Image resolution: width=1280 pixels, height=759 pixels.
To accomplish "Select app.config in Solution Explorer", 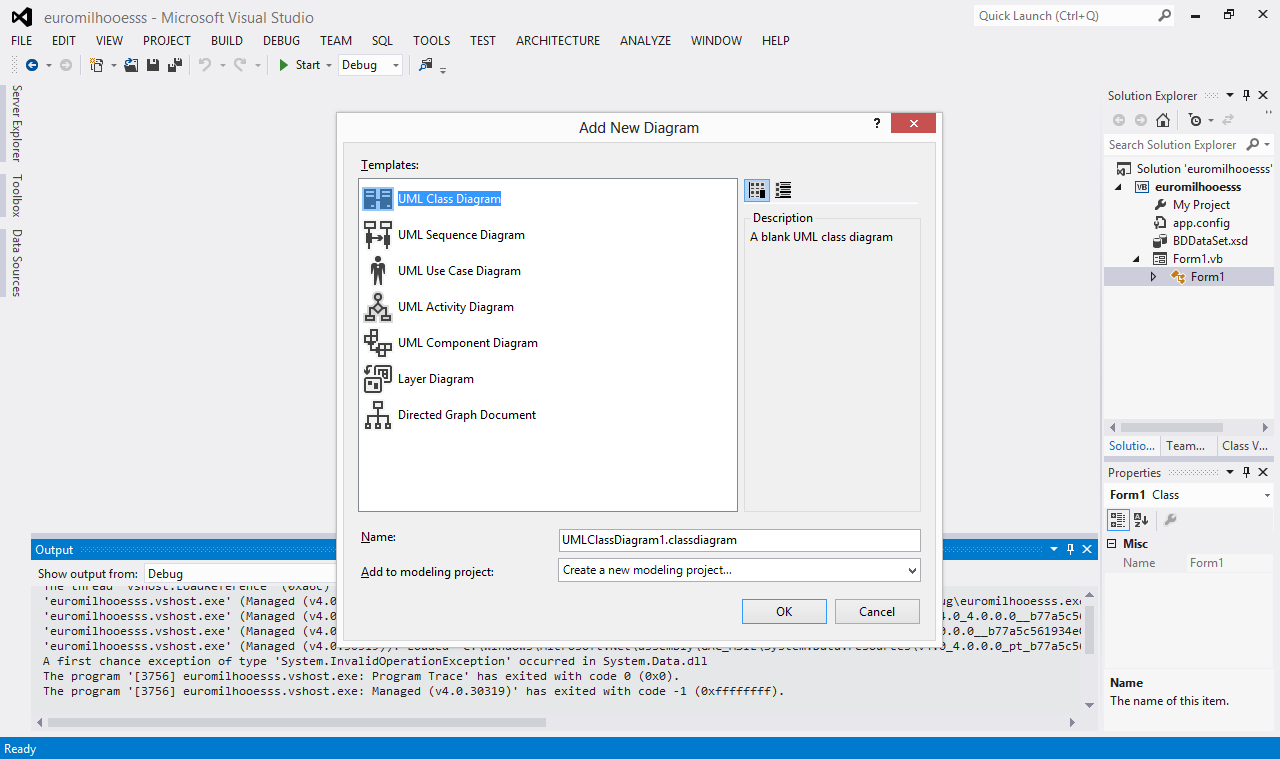I will click(x=1201, y=223).
